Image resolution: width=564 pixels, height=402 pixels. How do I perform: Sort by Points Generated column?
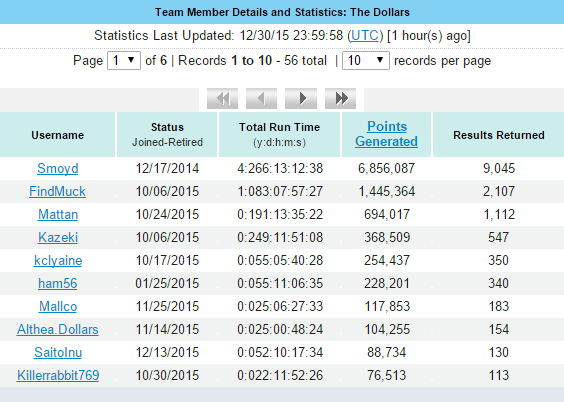point(386,134)
